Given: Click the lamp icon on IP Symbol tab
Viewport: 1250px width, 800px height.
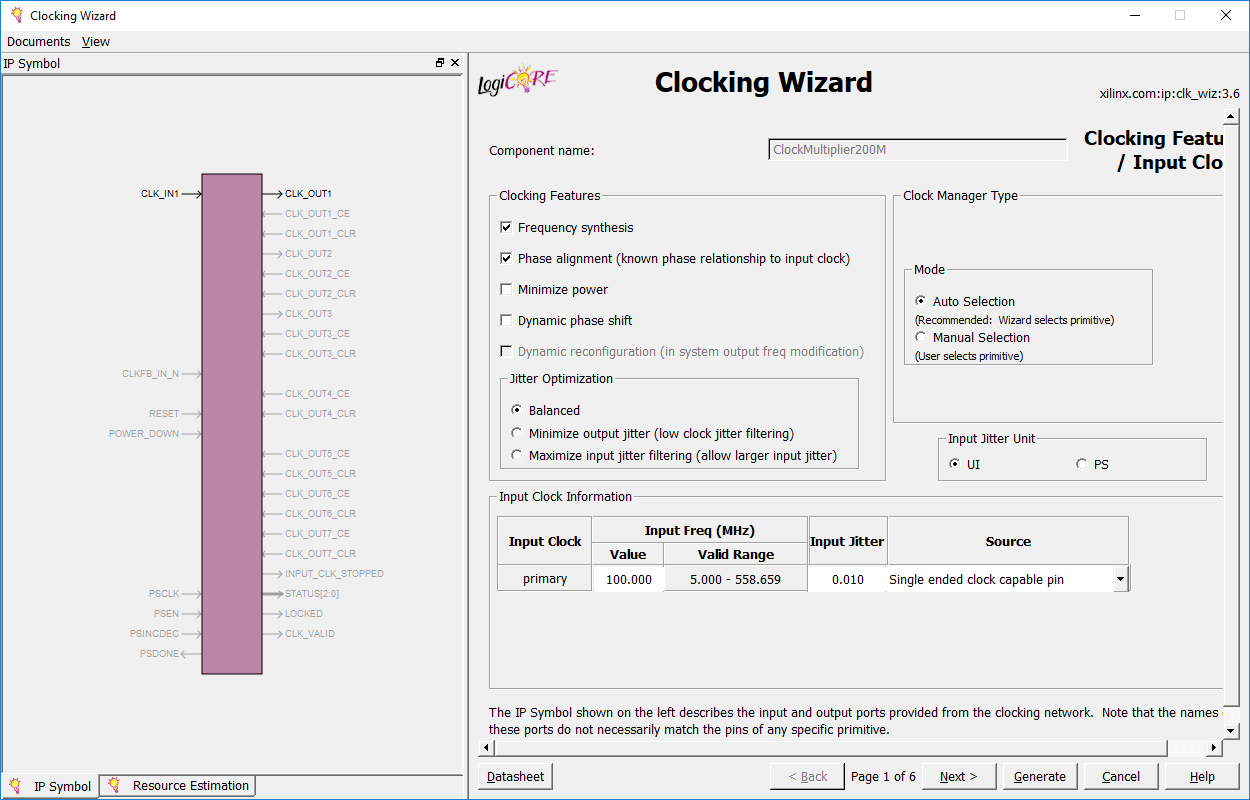Looking at the screenshot, I should (x=15, y=786).
